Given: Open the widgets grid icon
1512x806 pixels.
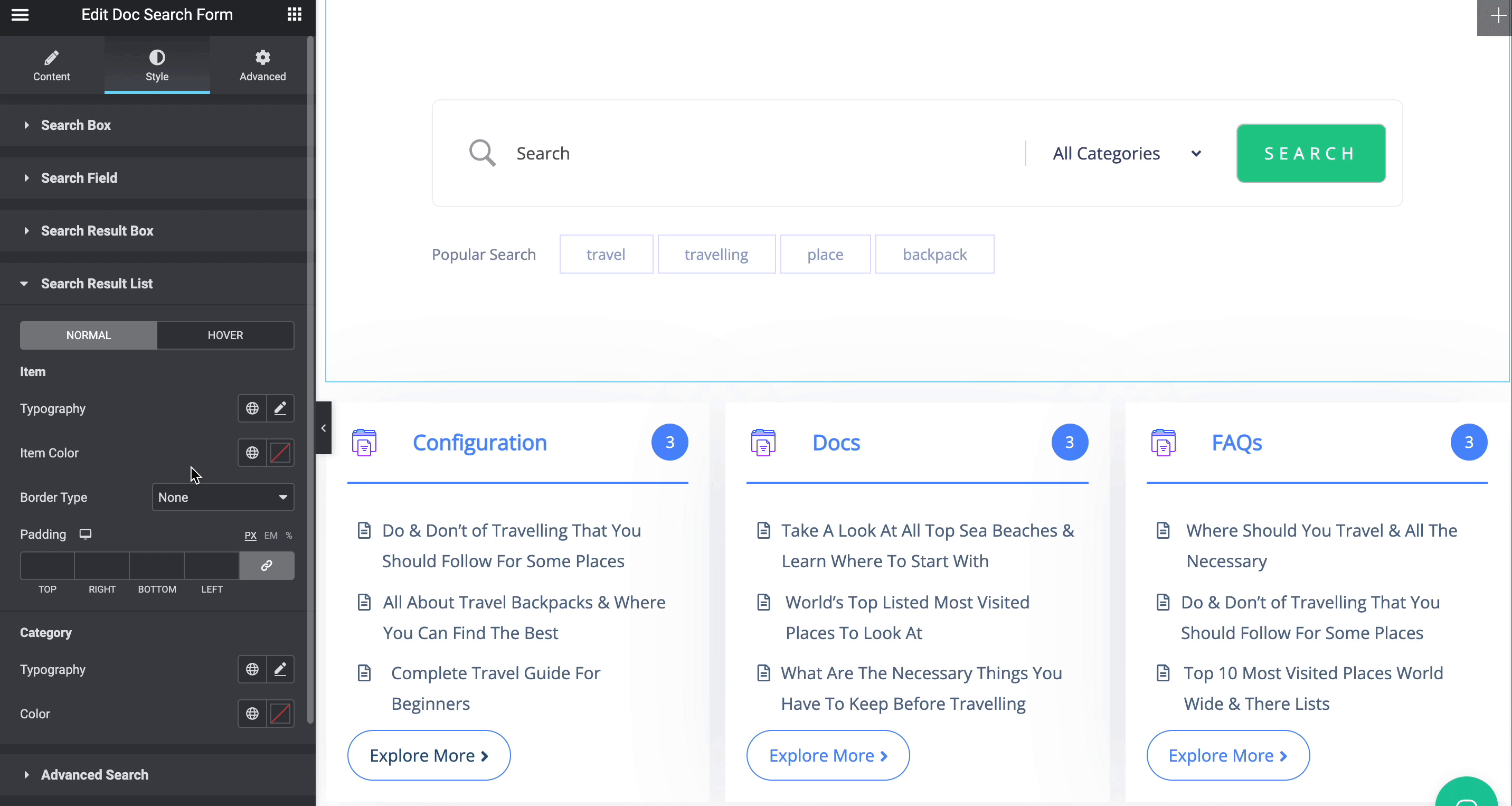Looking at the screenshot, I should [294, 15].
